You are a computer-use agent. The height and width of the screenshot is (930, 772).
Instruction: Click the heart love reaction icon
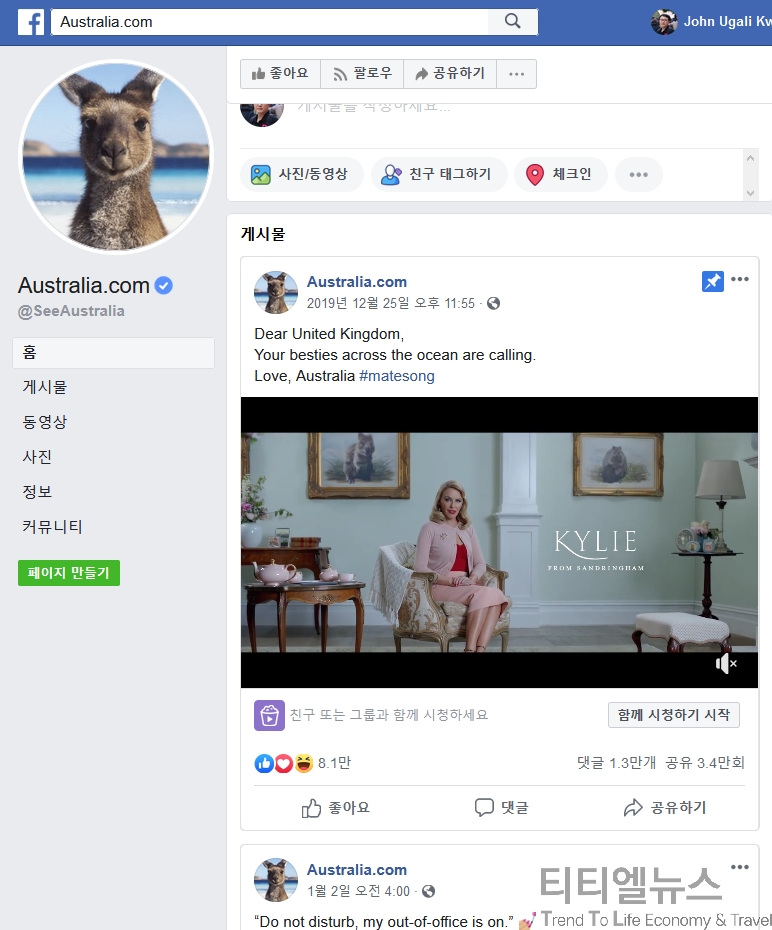pos(284,763)
